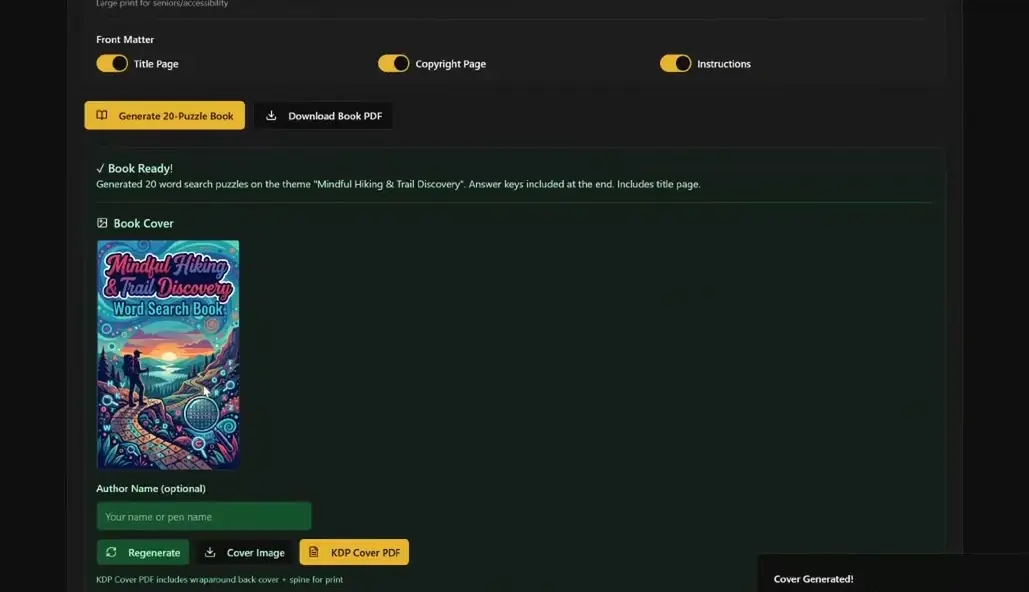The height and width of the screenshot is (592, 1029).
Task: Click the Book Cover section heading
Action: [x=143, y=223]
